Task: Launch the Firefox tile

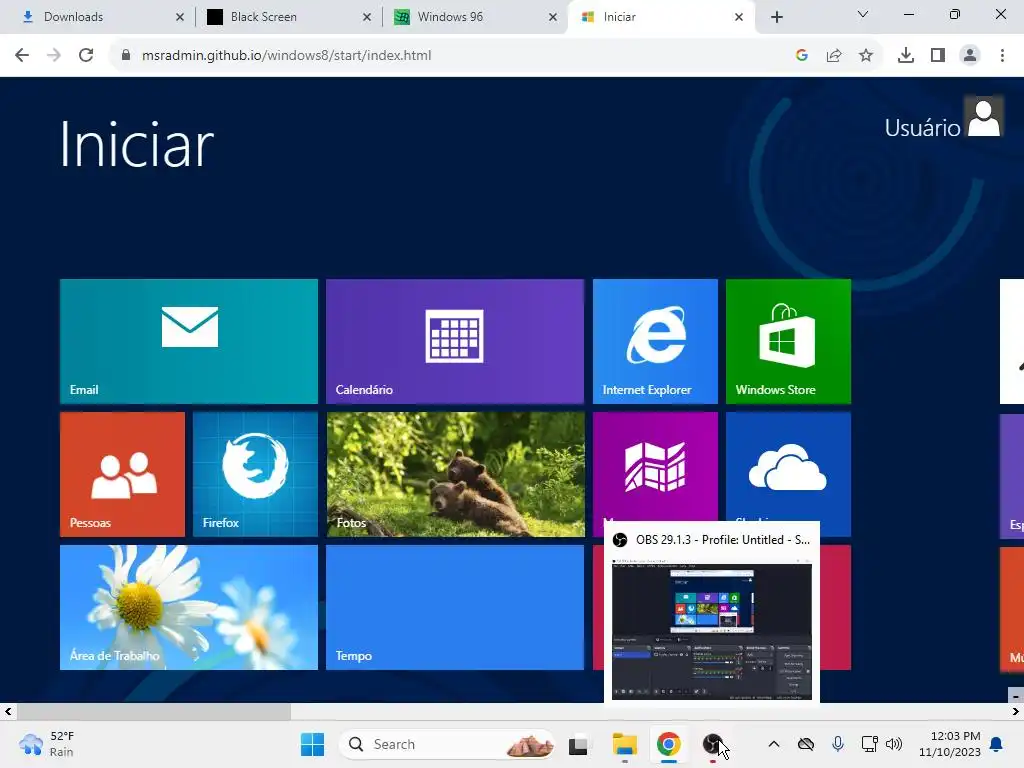Action: [x=255, y=474]
